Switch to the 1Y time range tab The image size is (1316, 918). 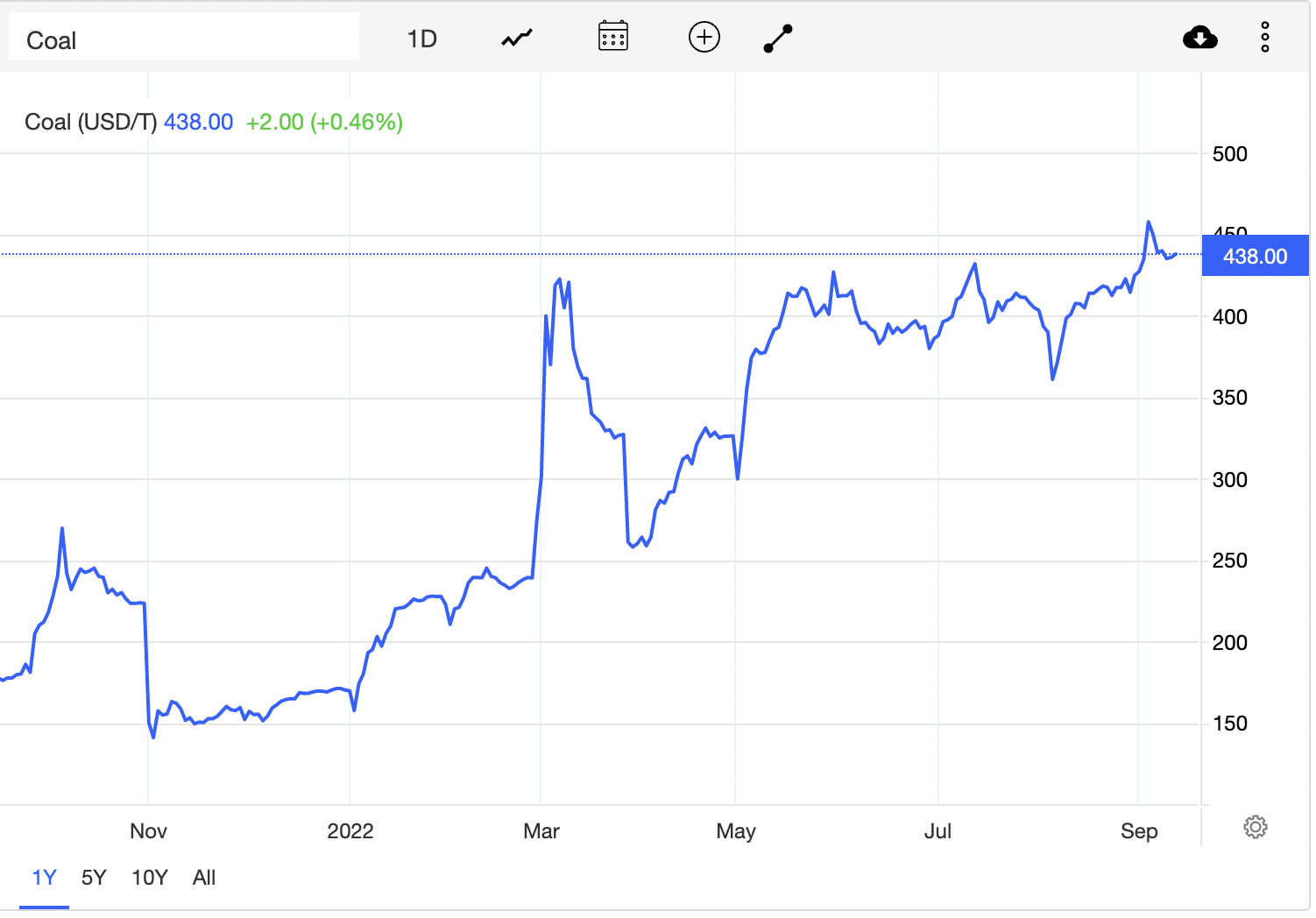click(x=44, y=878)
